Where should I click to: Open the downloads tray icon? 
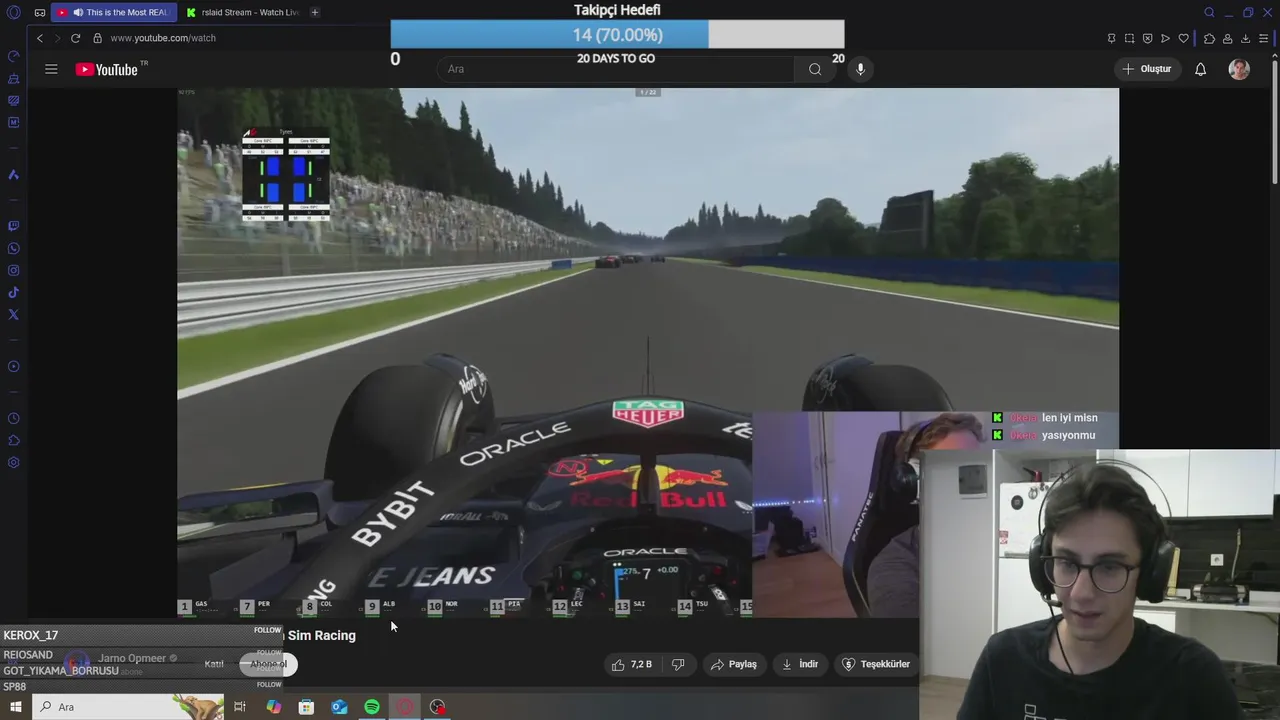click(x=1245, y=39)
